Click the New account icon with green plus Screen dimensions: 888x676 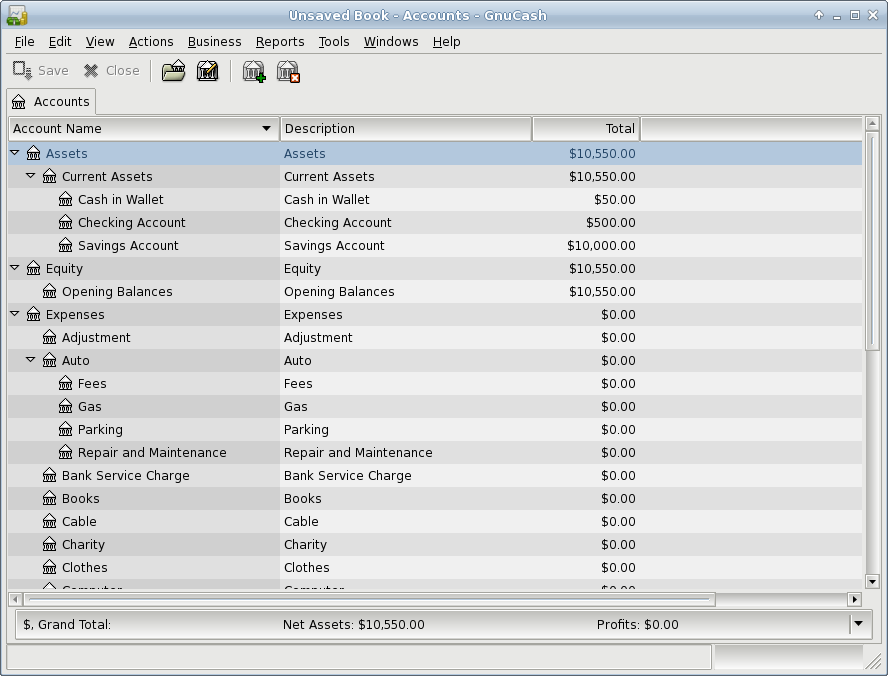point(254,71)
